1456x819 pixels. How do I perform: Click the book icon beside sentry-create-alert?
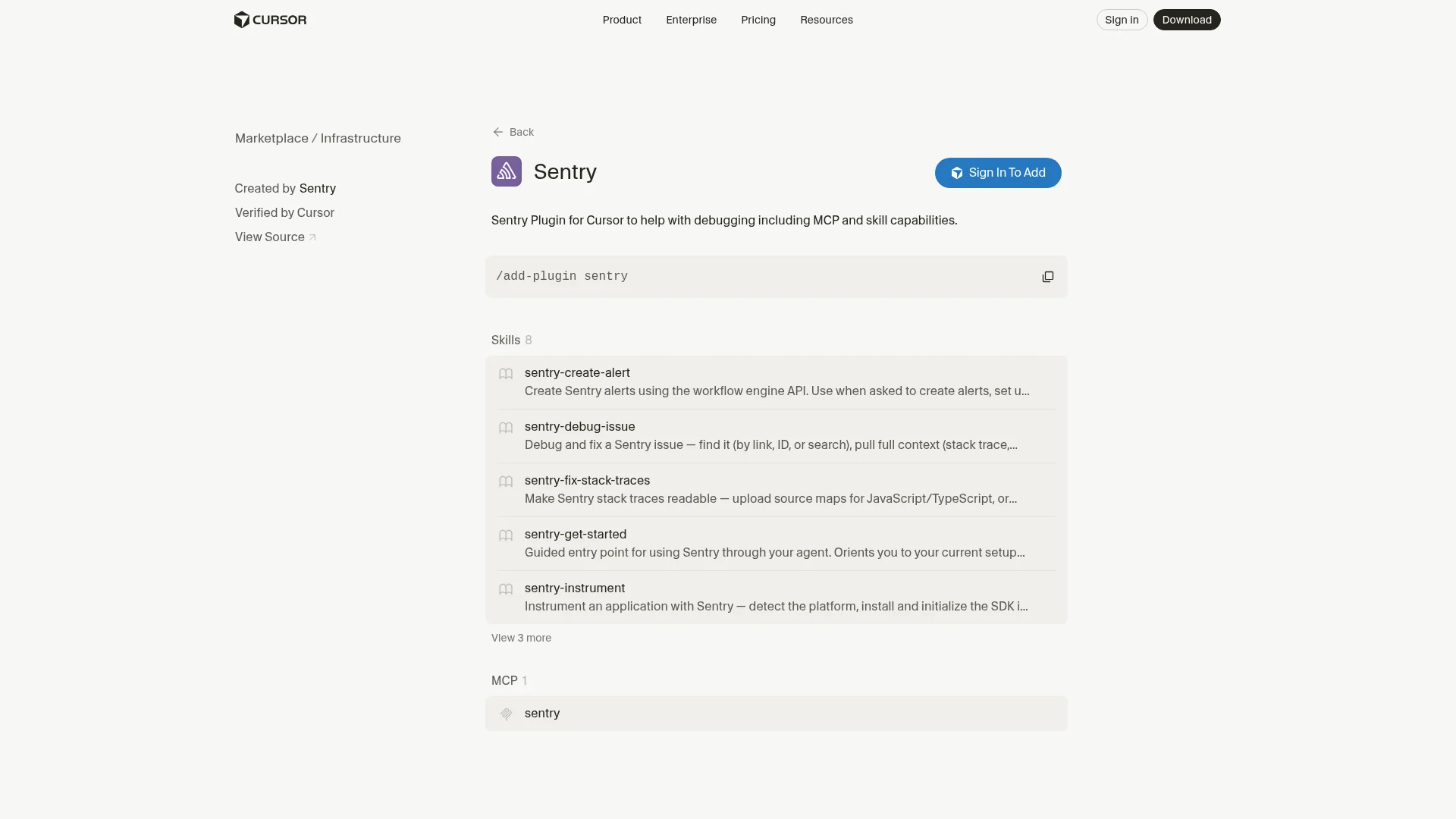[506, 374]
